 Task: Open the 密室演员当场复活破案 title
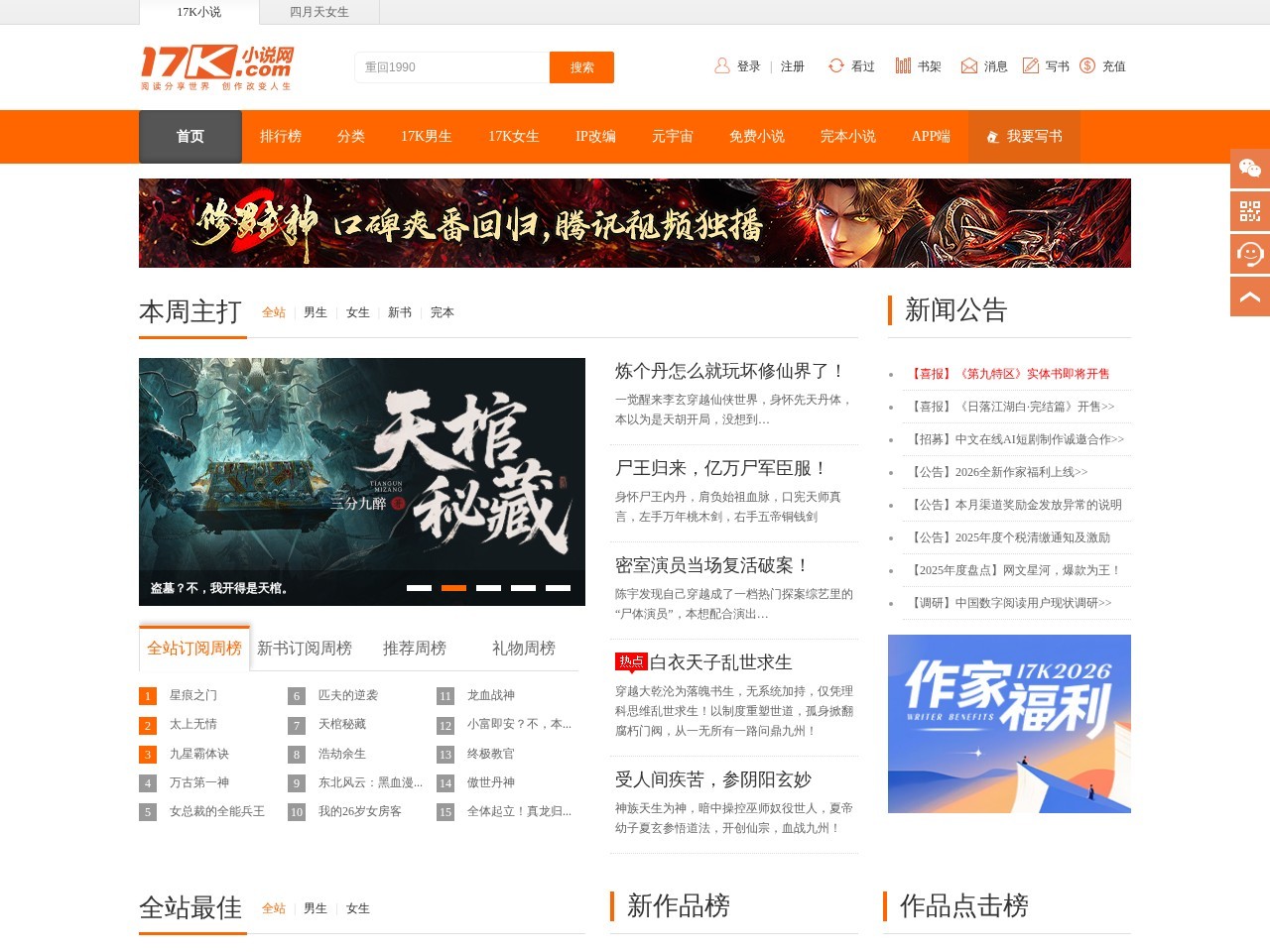(x=712, y=565)
